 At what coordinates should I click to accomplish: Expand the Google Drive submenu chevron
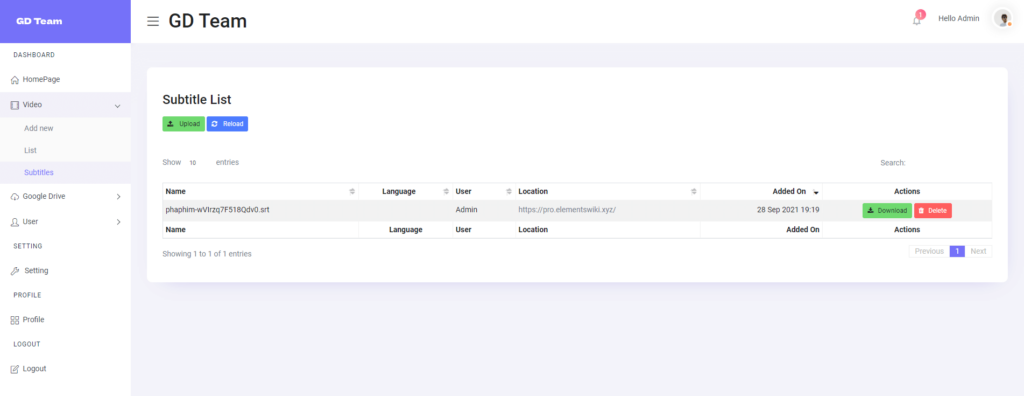click(118, 196)
